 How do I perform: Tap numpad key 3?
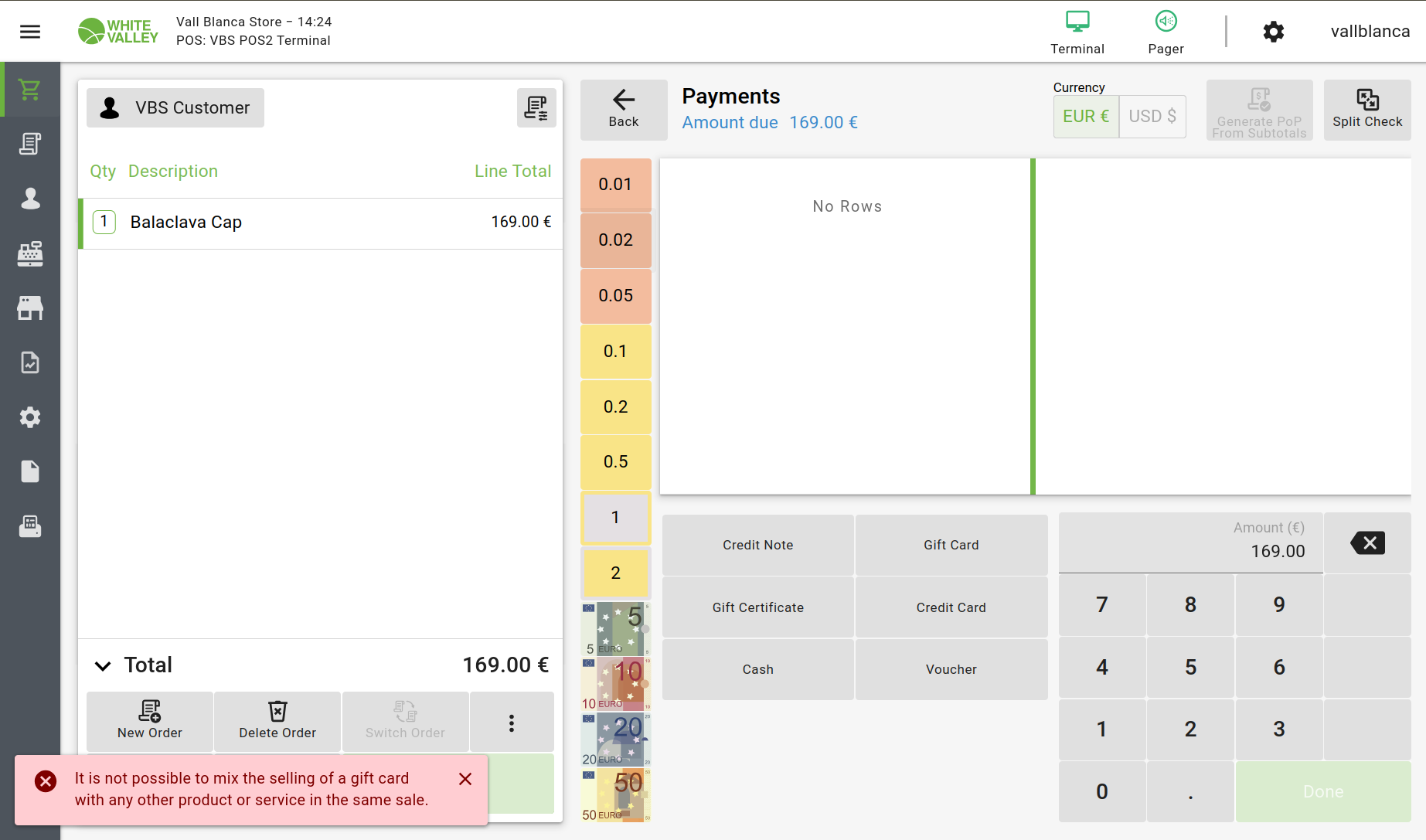[x=1279, y=729]
